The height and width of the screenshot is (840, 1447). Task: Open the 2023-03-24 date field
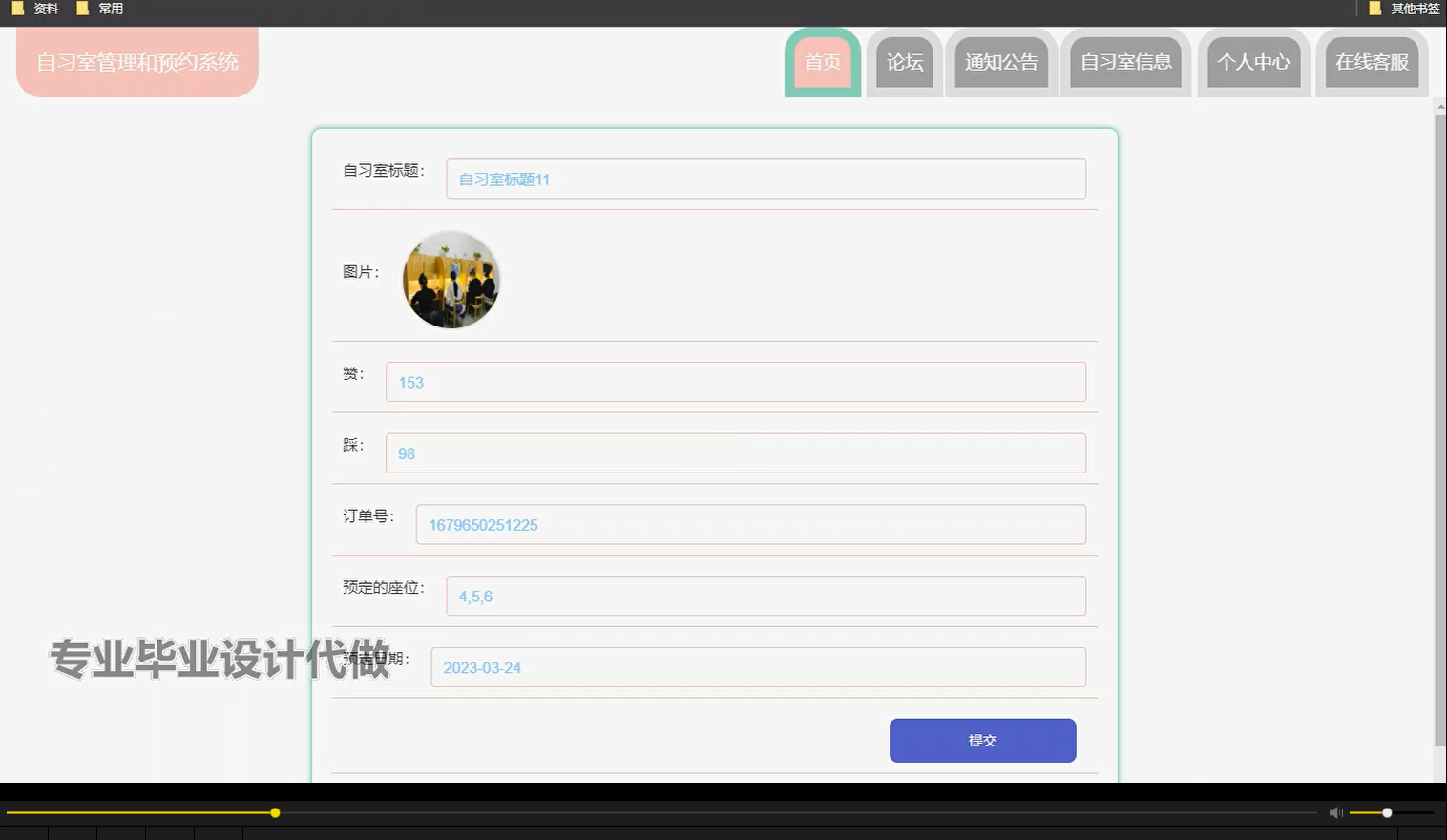(x=758, y=667)
